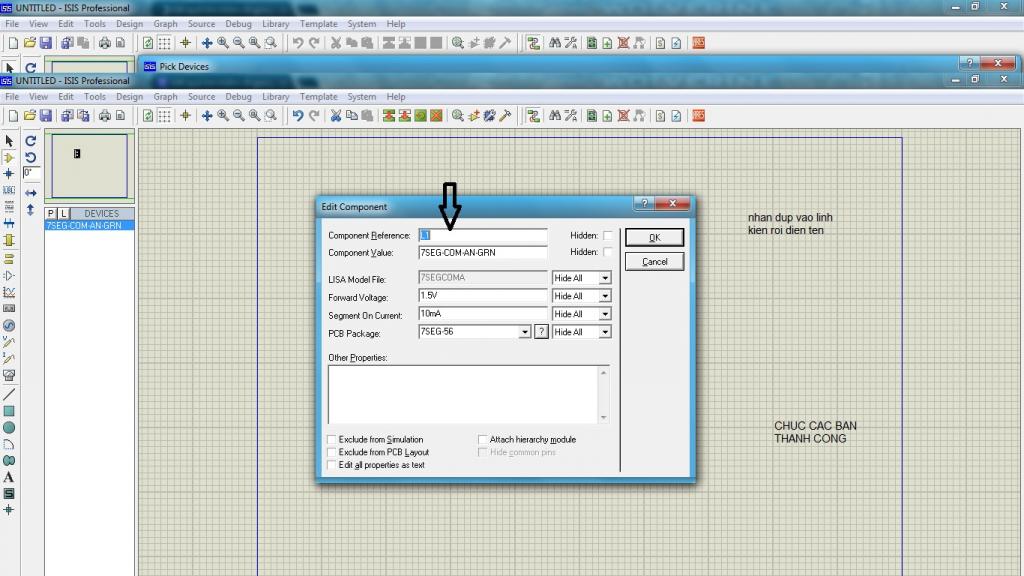The image size is (1024, 576).
Task: Select the Junction Dot mode tool
Action: pyautogui.click(x=8, y=174)
